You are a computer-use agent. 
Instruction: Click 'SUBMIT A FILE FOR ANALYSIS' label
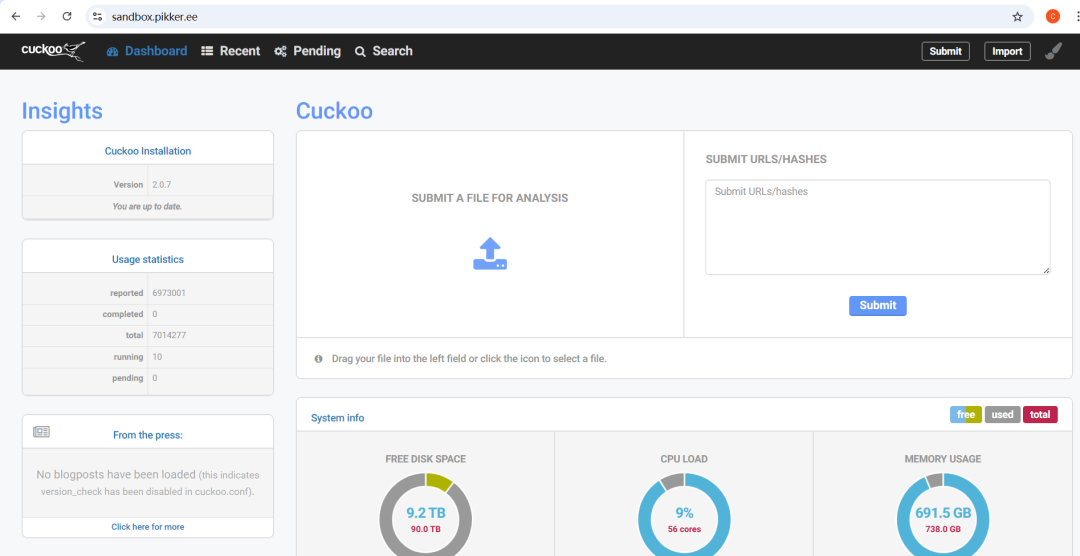pyautogui.click(x=490, y=198)
